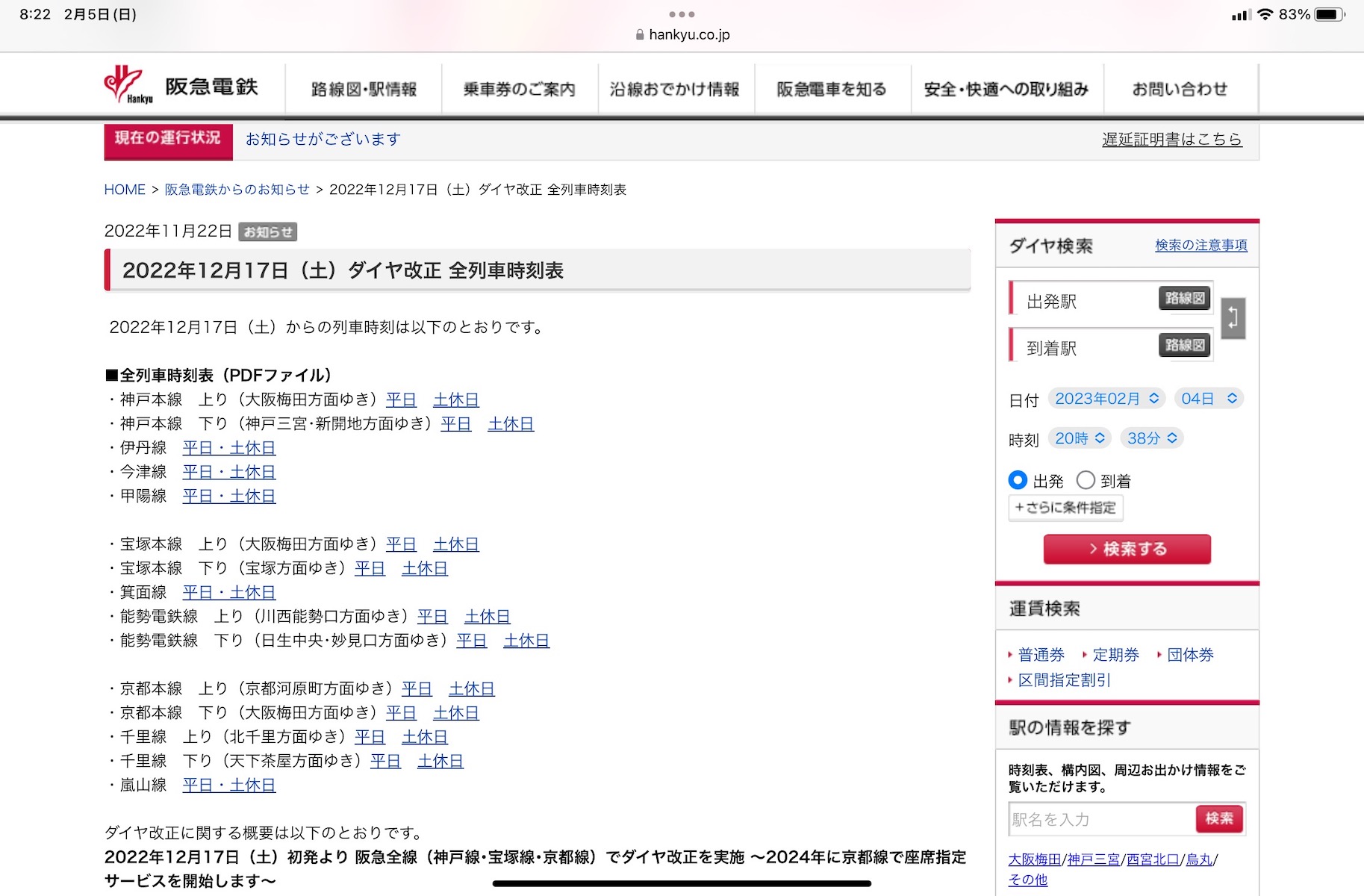The width and height of the screenshot is (1364, 896).
Task: Open 京都本線 上り 平日 timetable PDF
Action: tap(417, 688)
